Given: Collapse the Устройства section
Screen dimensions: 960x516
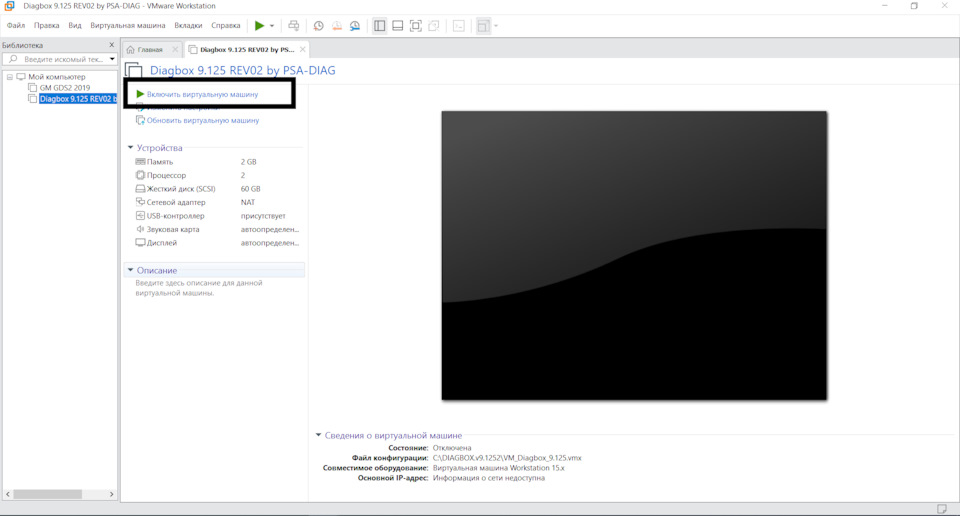Looking at the screenshot, I should [130, 148].
